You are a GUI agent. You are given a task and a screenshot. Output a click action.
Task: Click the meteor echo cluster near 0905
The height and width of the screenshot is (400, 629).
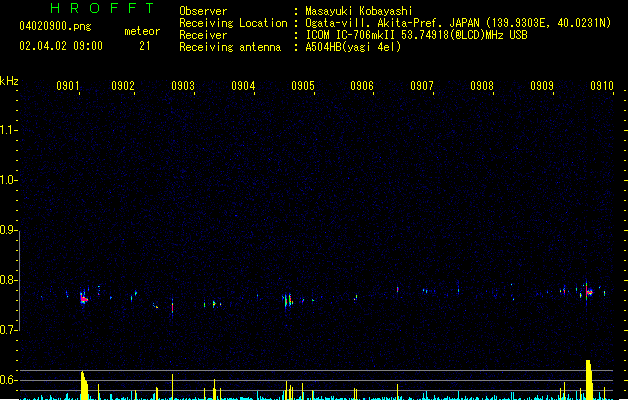[x=288, y=300]
